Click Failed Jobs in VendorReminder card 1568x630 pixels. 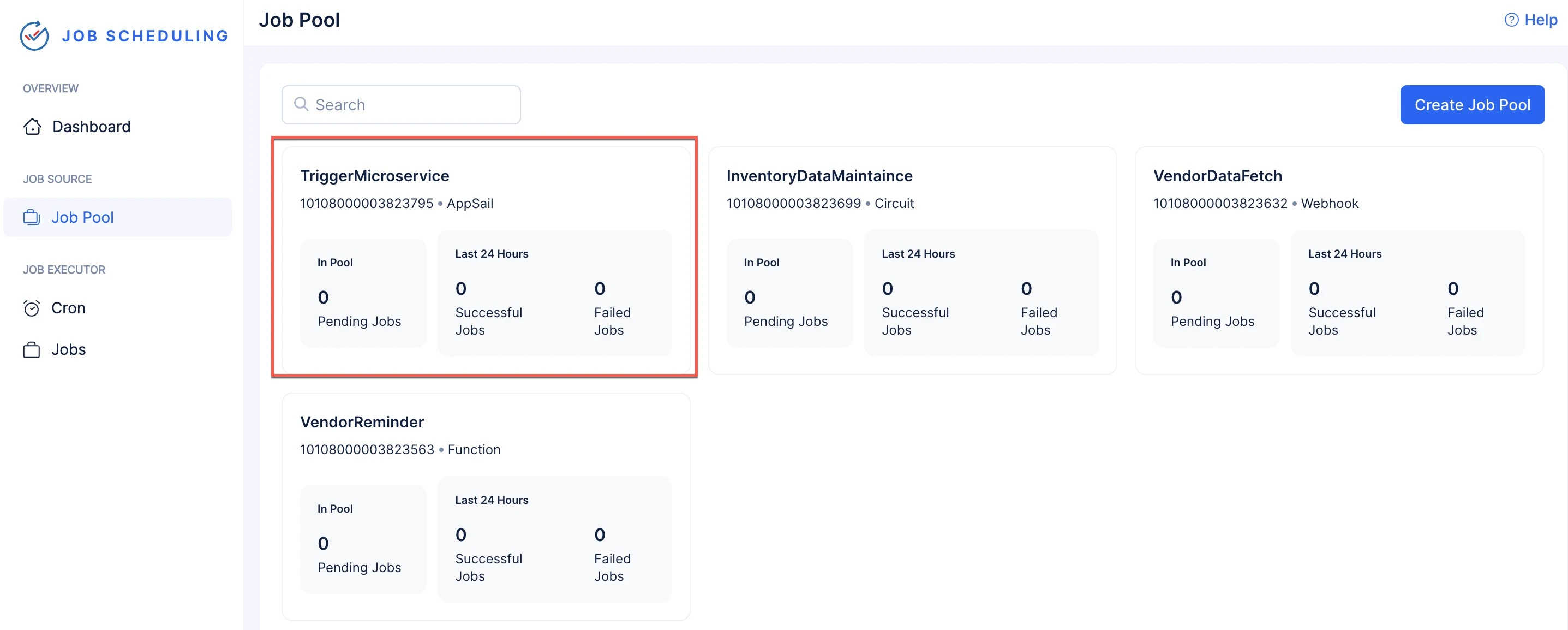click(612, 567)
